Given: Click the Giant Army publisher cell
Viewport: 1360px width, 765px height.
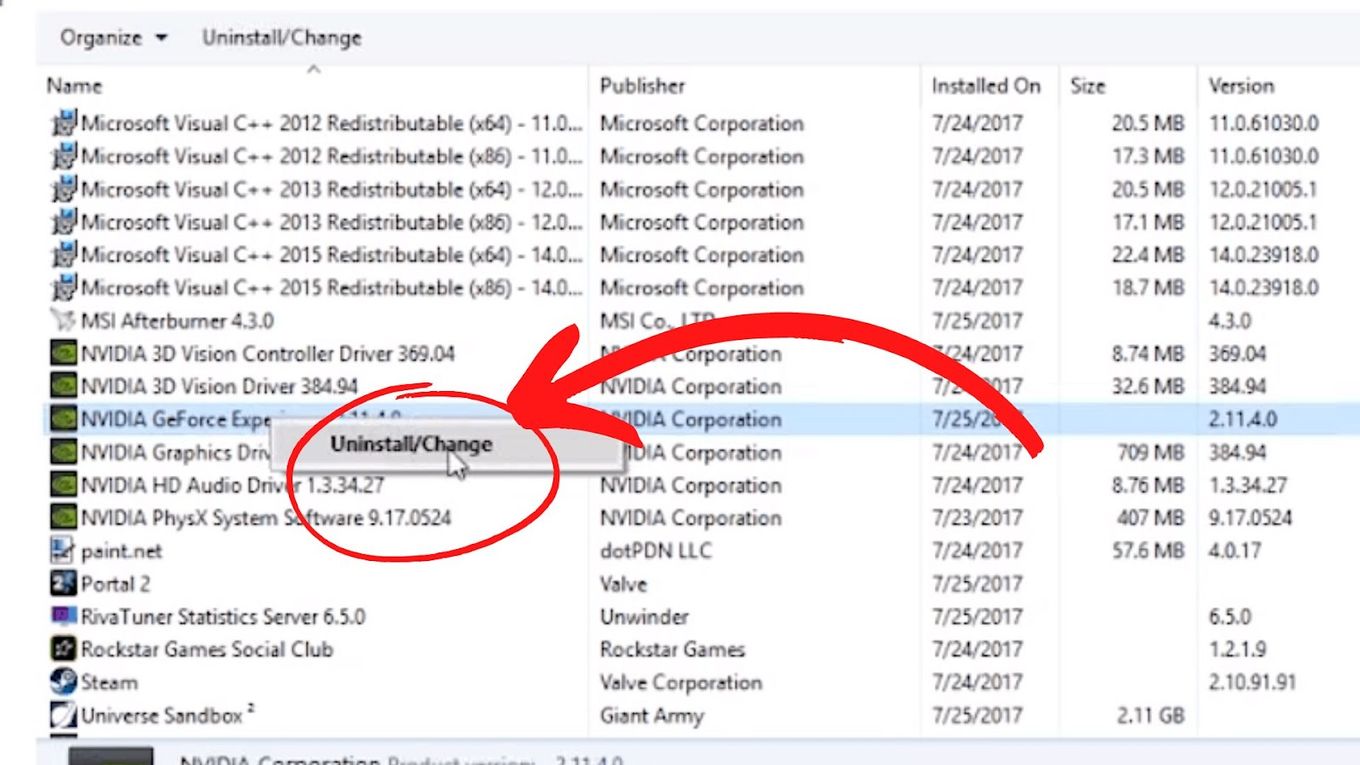Looking at the screenshot, I should click(x=652, y=716).
